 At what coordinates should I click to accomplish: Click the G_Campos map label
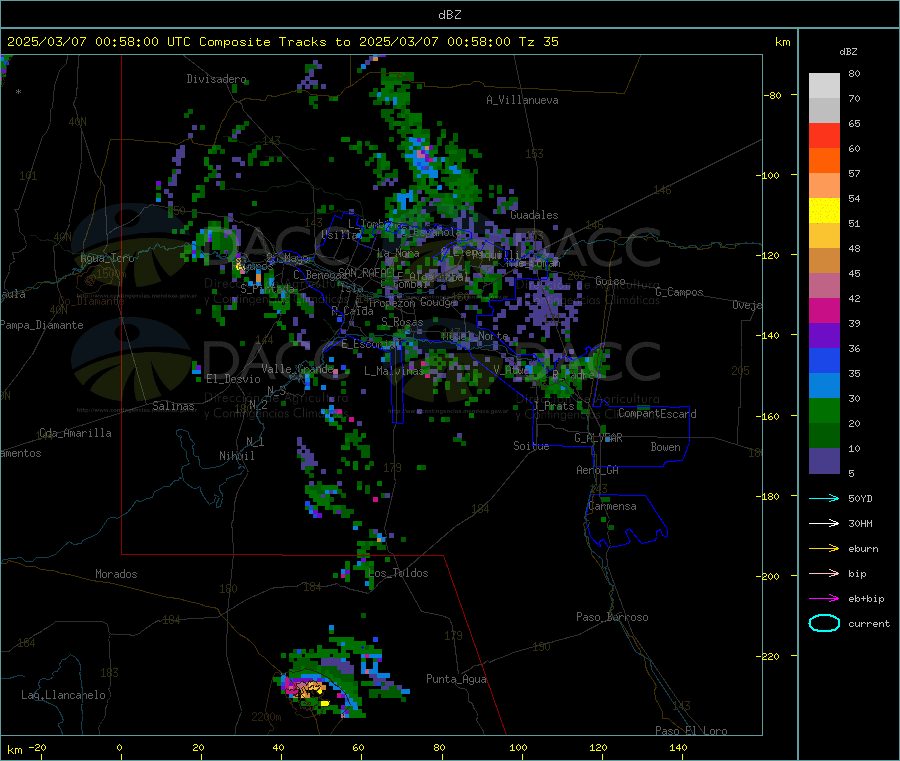click(x=680, y=292)
